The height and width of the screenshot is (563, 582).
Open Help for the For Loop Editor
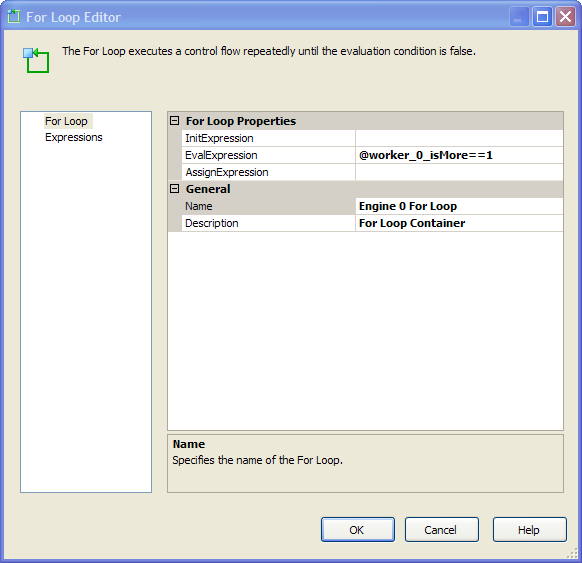[x=530, y=530]
